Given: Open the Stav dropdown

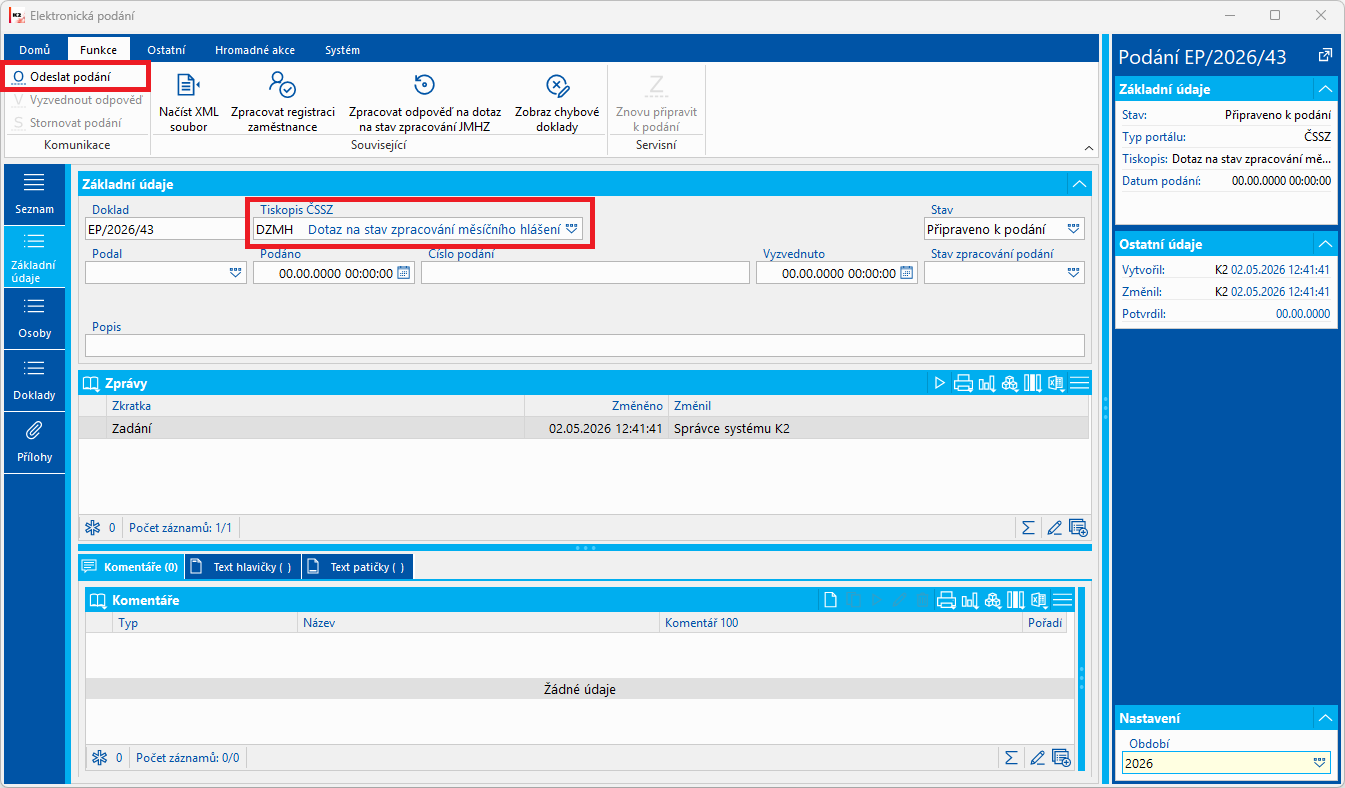Looking at the screenshot, I should tap(1074, 229).
